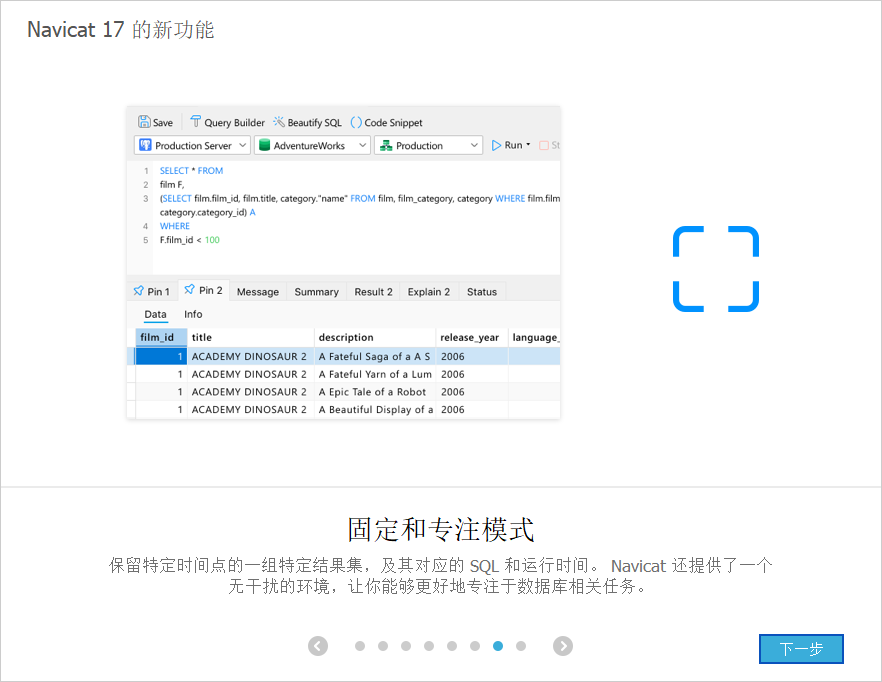The height and width of the screenshot is (682, 882).
Task: Go to the previous feature slide arrow
Action: coord(318,646)
